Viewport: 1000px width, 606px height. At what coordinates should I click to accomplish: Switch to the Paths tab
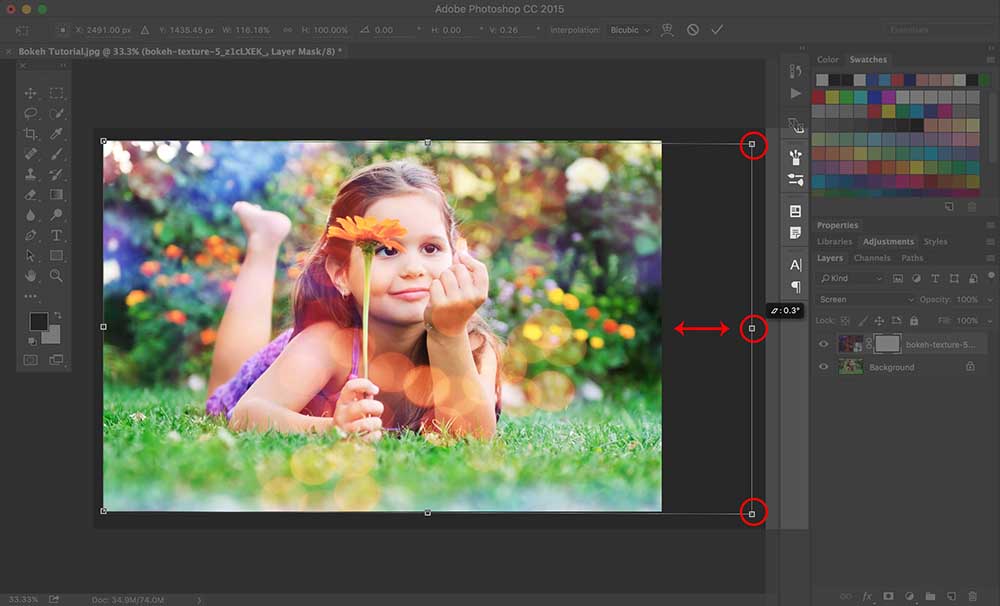pos(912,258)
